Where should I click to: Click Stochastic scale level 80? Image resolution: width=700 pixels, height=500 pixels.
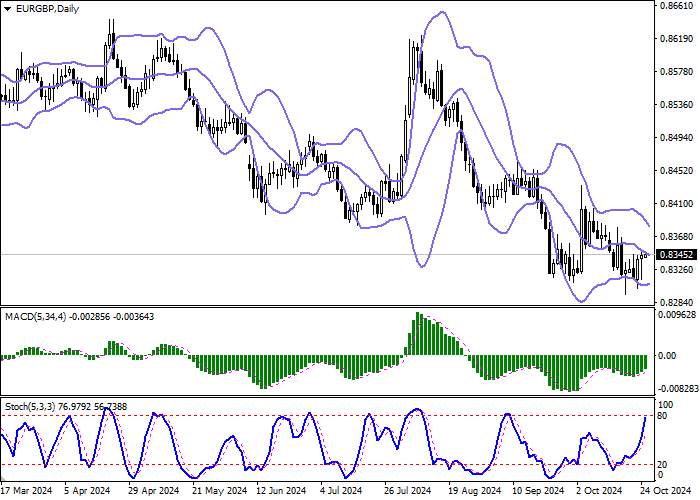pos(663,416)
